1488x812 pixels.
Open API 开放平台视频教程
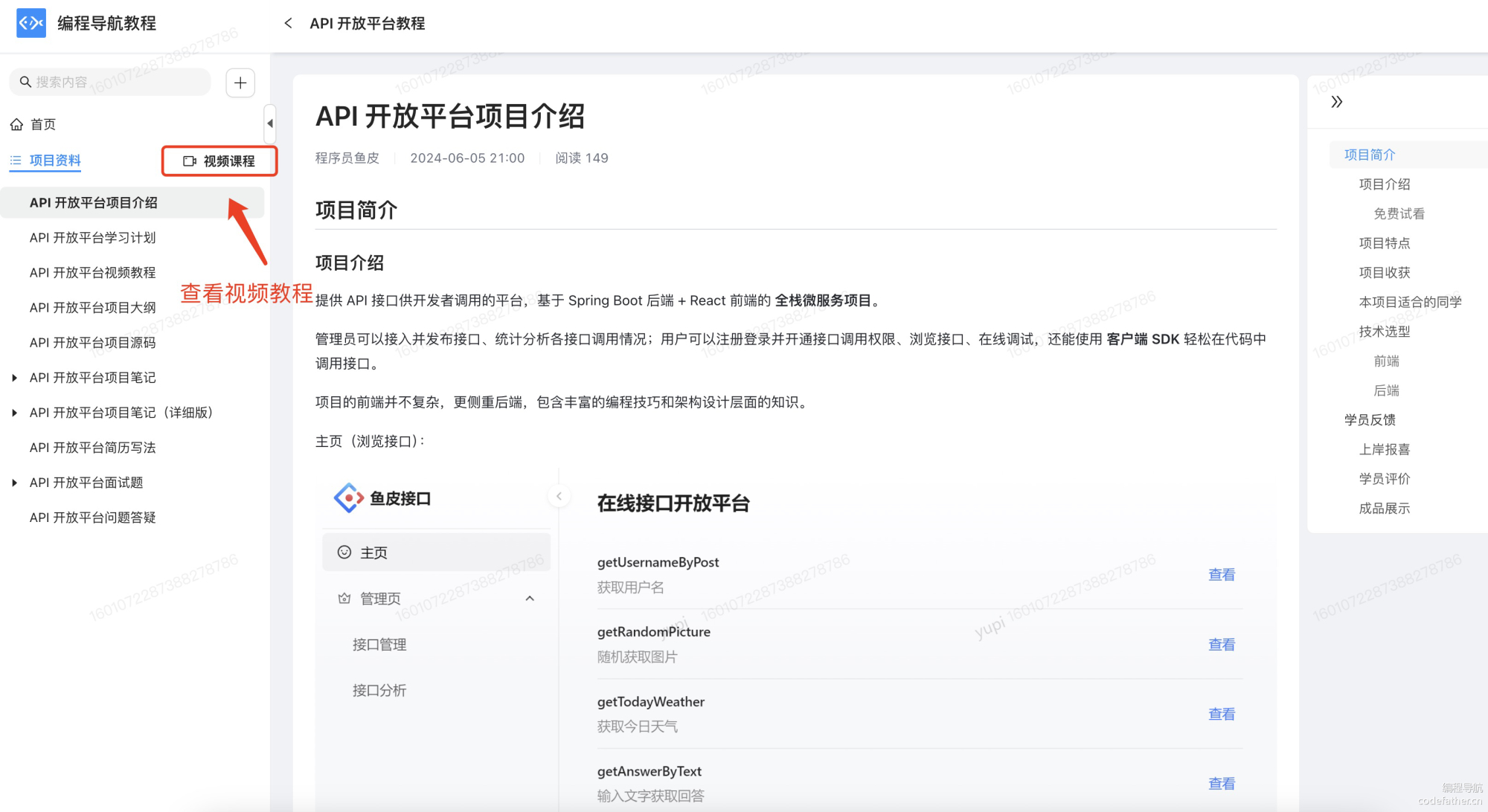click(93, 273)
